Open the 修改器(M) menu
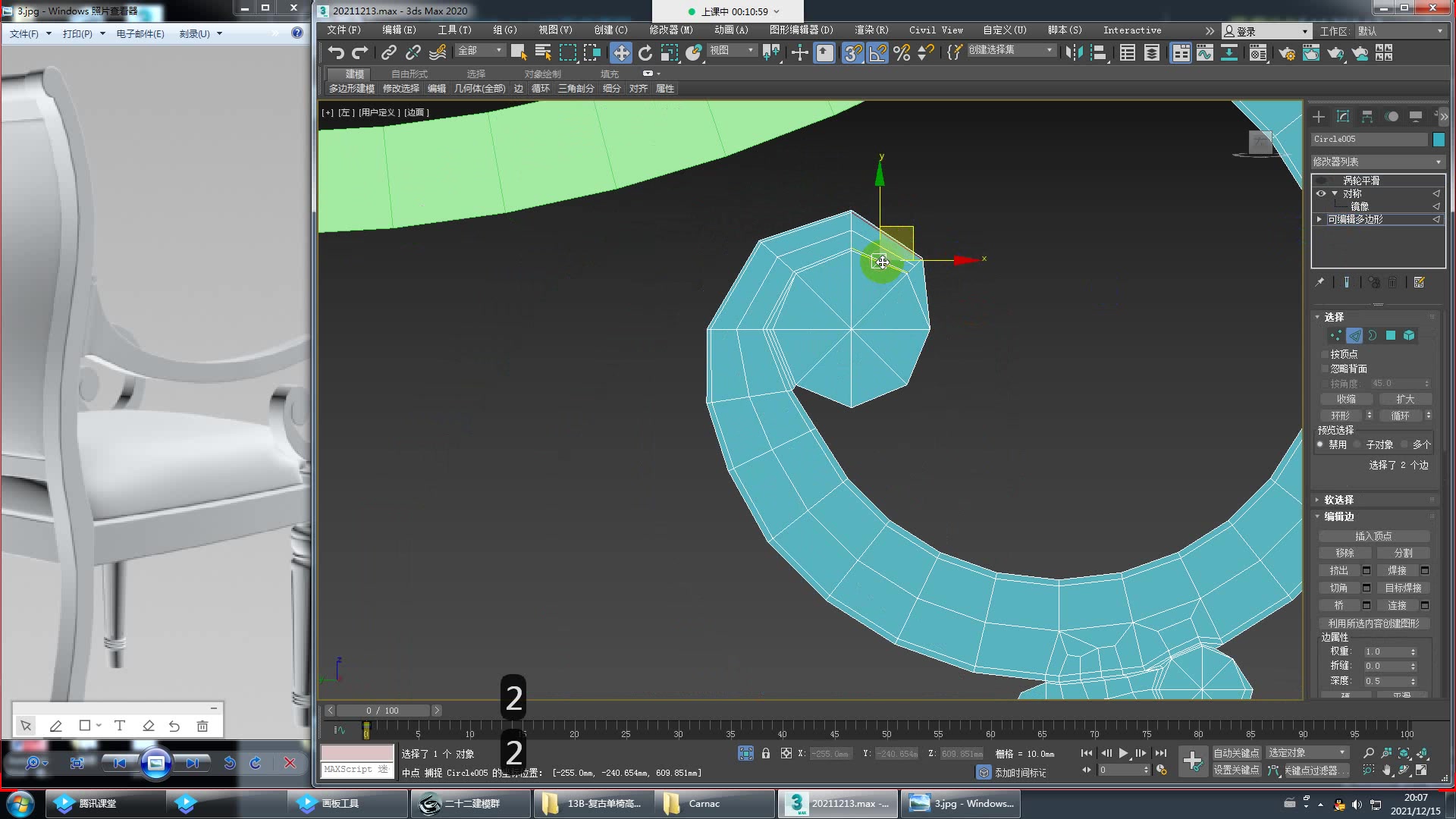The height and width of the screenshot is (819, 1456). coord(670,30)
